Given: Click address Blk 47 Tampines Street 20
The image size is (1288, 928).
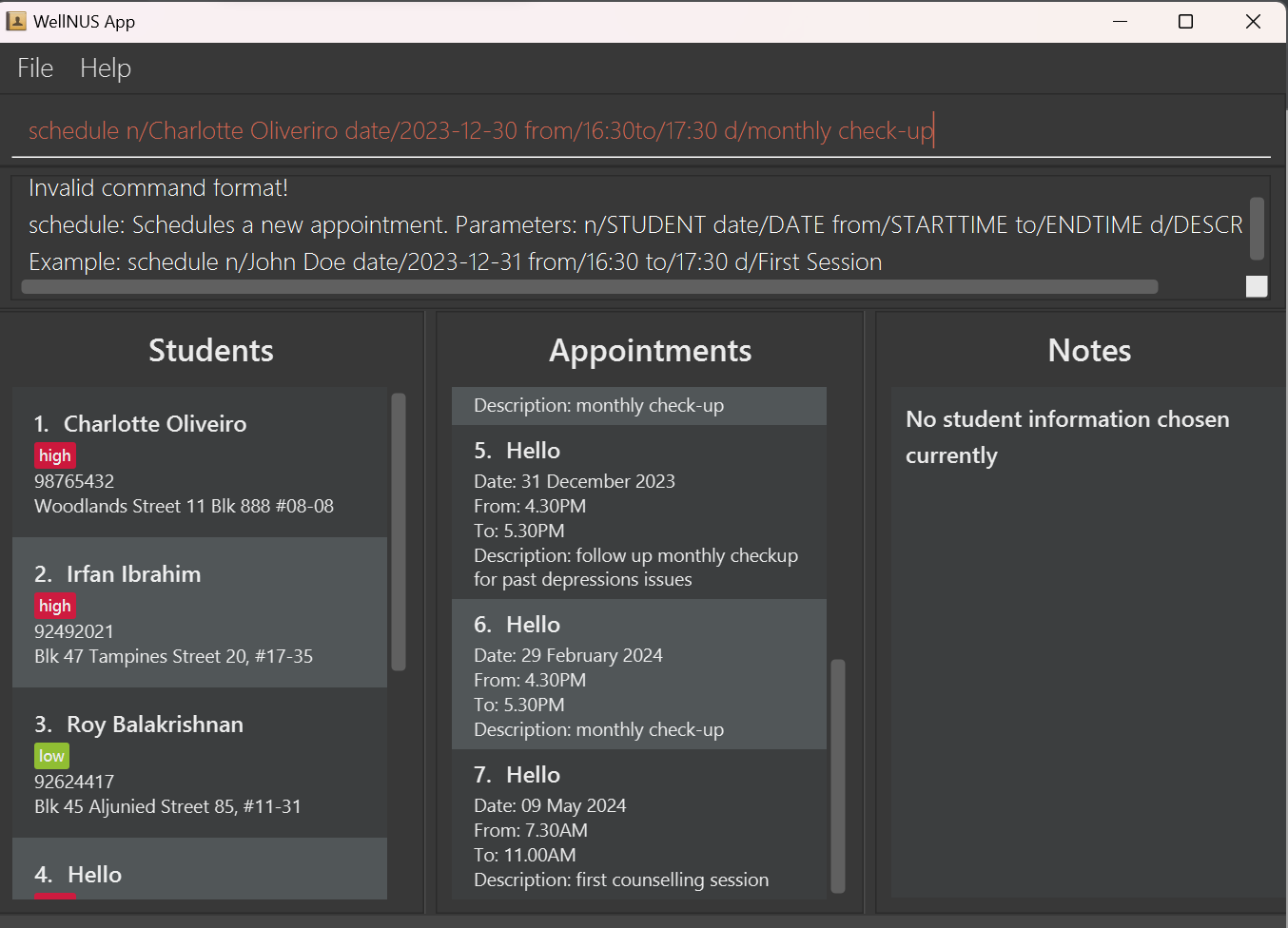Looking at the screenshot, I should click(173, 656).
